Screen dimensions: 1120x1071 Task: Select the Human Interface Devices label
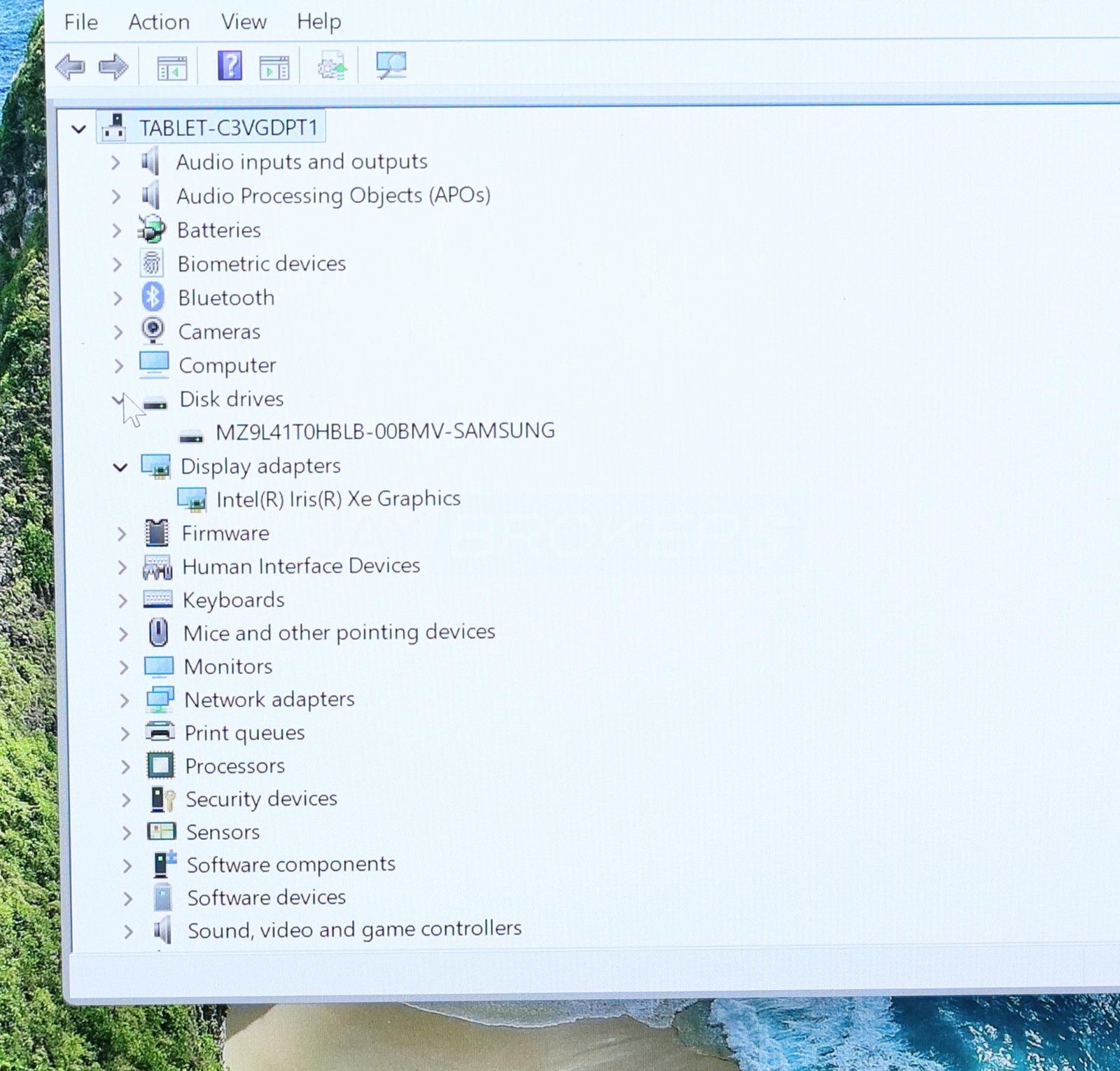click(x=301, y=566)
